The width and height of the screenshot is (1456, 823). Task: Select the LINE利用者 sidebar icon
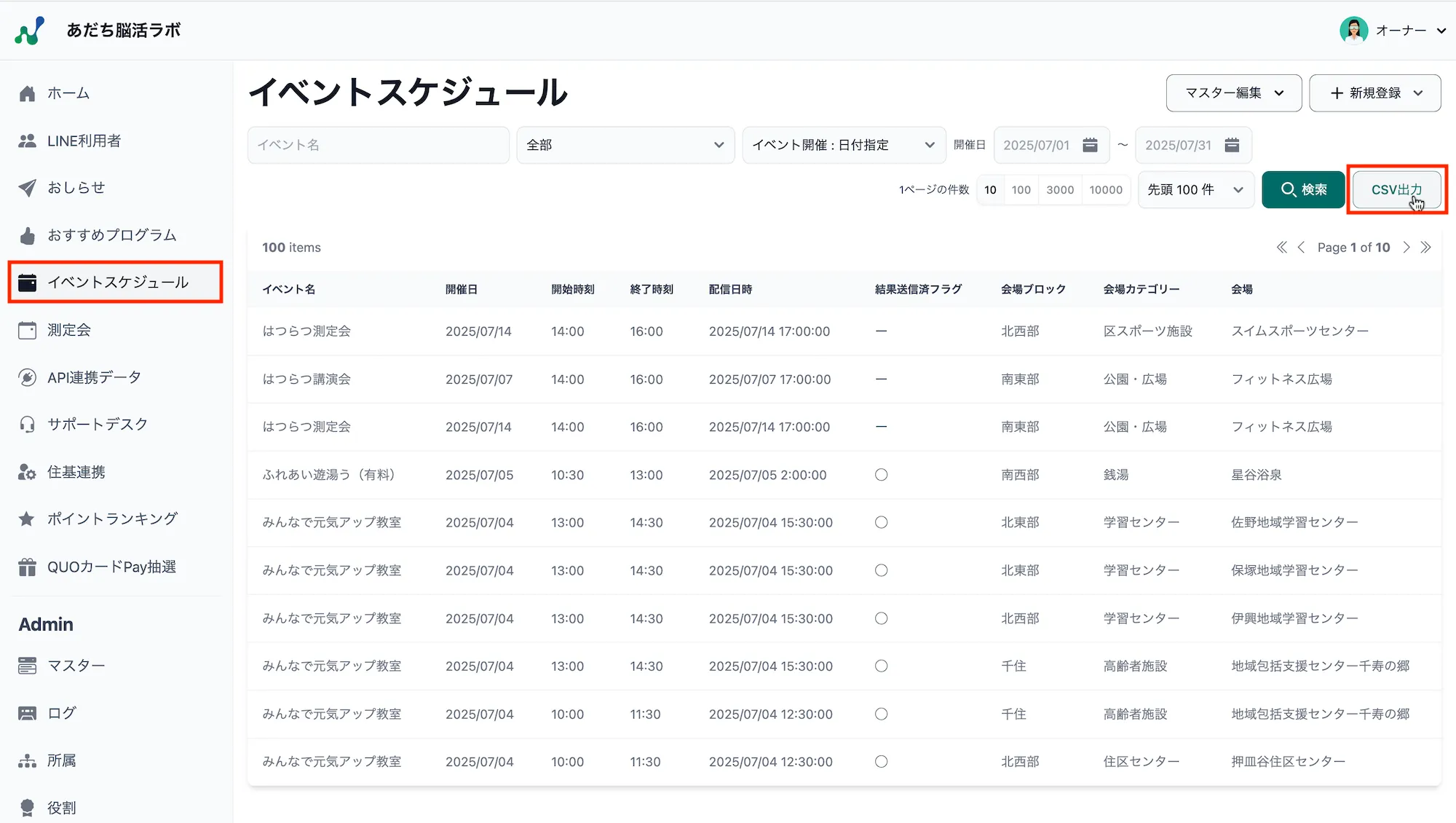click(x=27, y=141)
